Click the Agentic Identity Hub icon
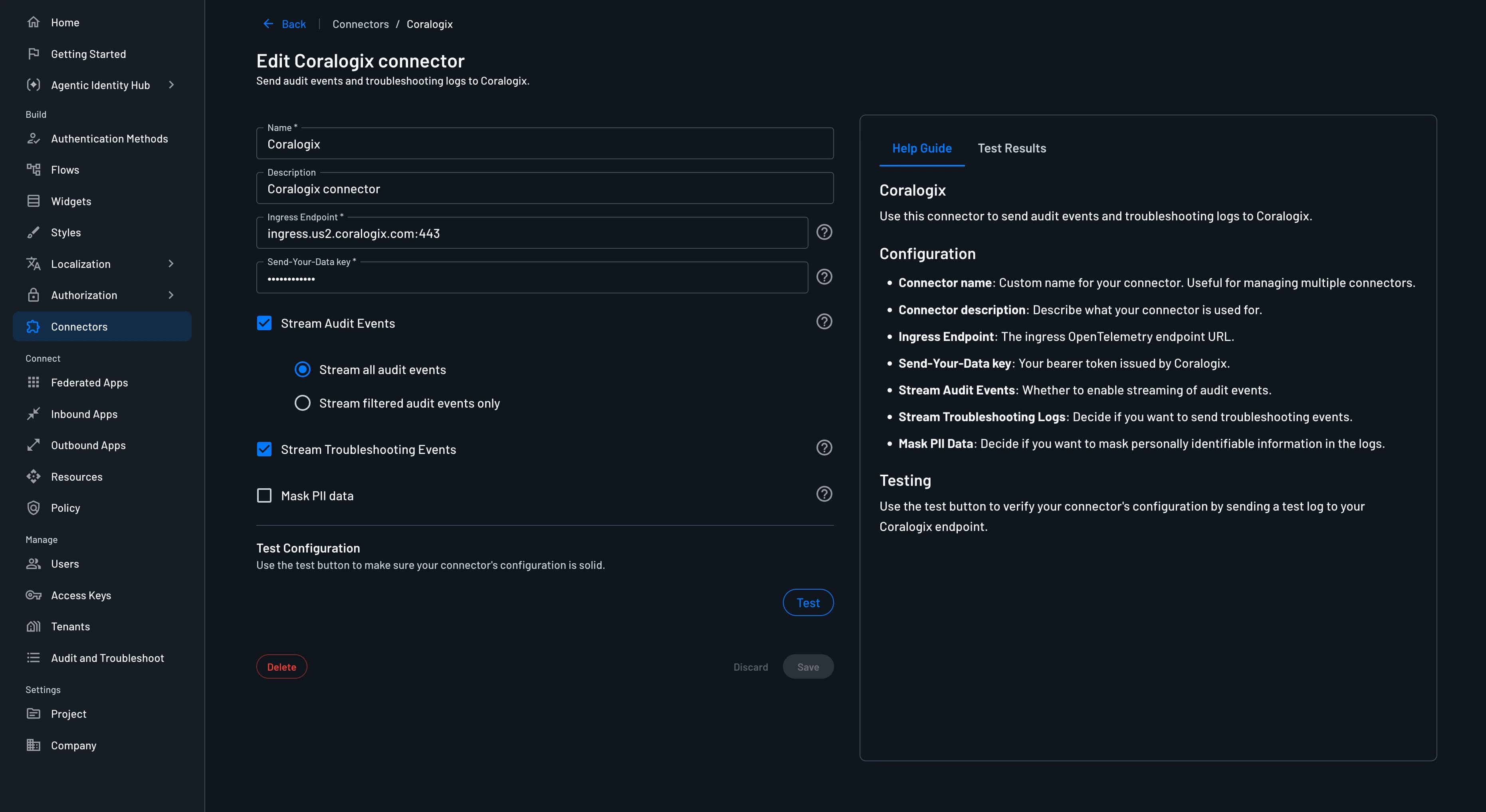 pyautogui.click(x=34, y=85)
